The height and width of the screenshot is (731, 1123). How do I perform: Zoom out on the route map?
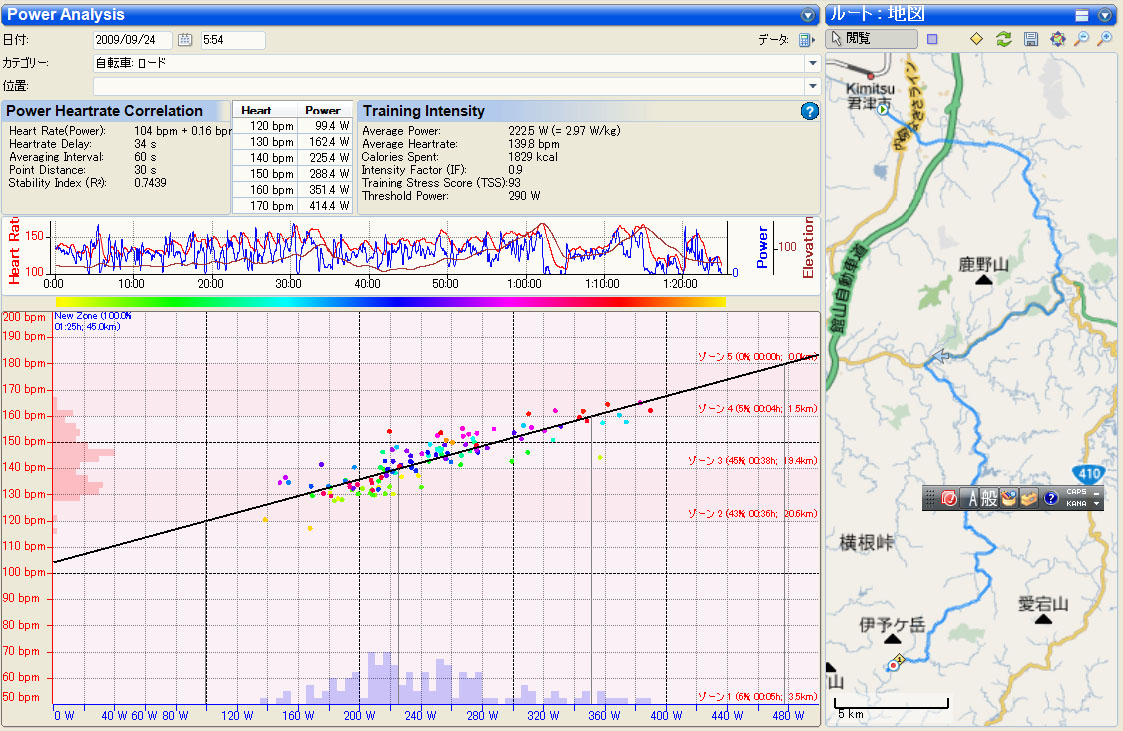[1081, 39]
